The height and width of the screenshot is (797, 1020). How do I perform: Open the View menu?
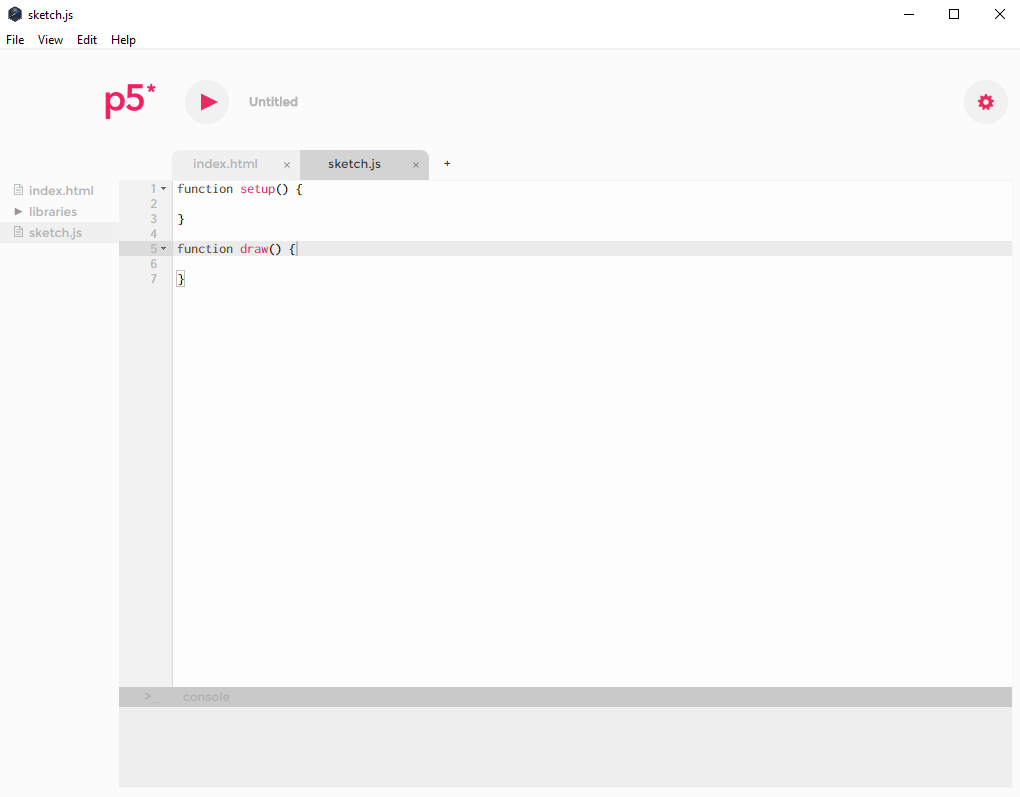point(50,40)
